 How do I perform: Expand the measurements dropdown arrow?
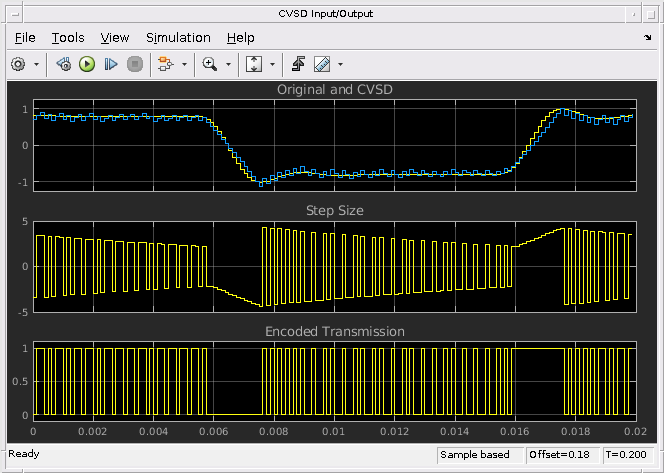(341, 64)
